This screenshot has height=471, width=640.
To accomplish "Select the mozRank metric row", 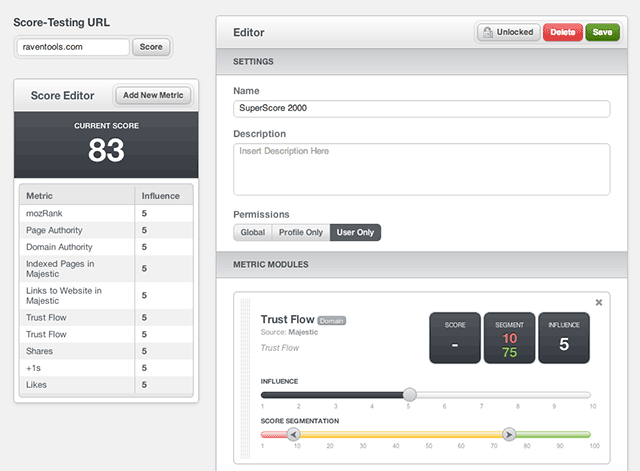I will (106, 213).
